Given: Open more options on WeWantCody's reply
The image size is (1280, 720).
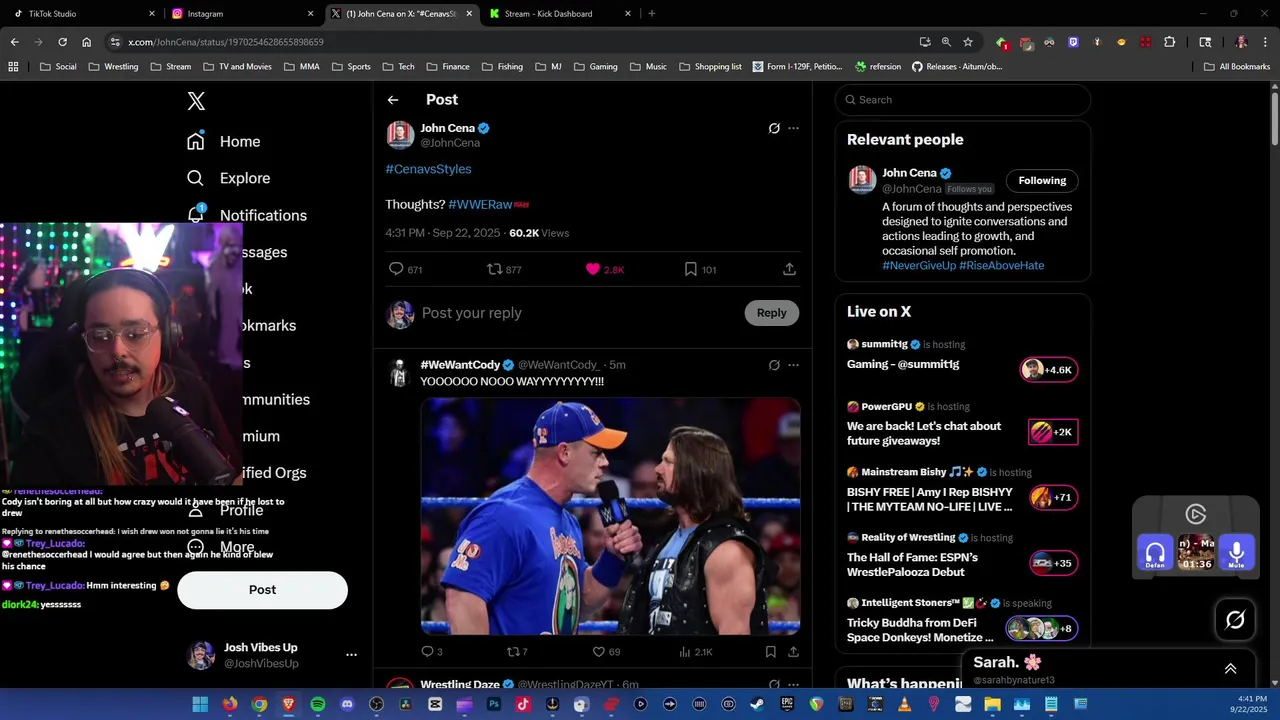Looking at the screenshot, I should [793, 365].
